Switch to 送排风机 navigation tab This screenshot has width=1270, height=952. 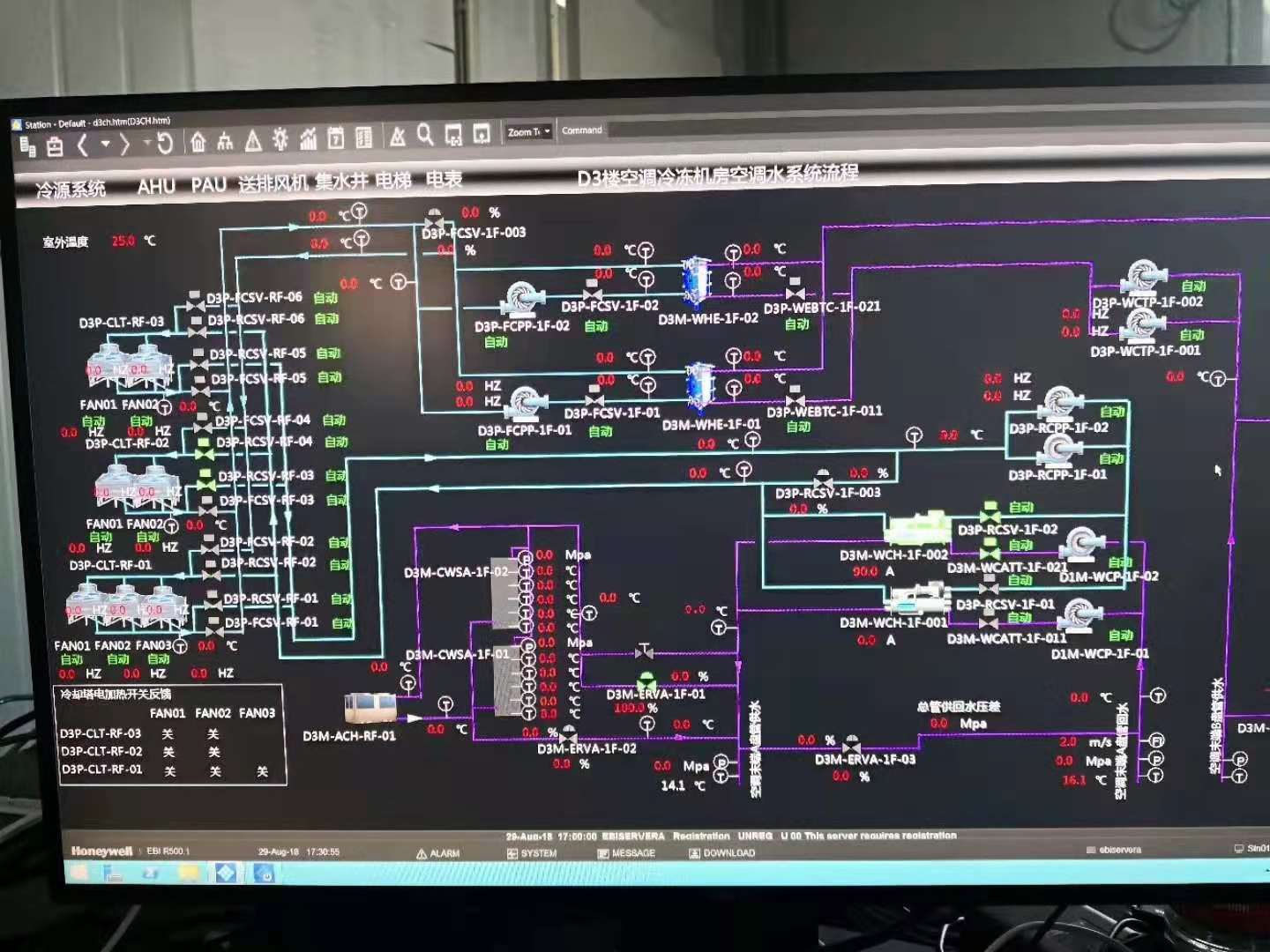(x=273, y=182)
